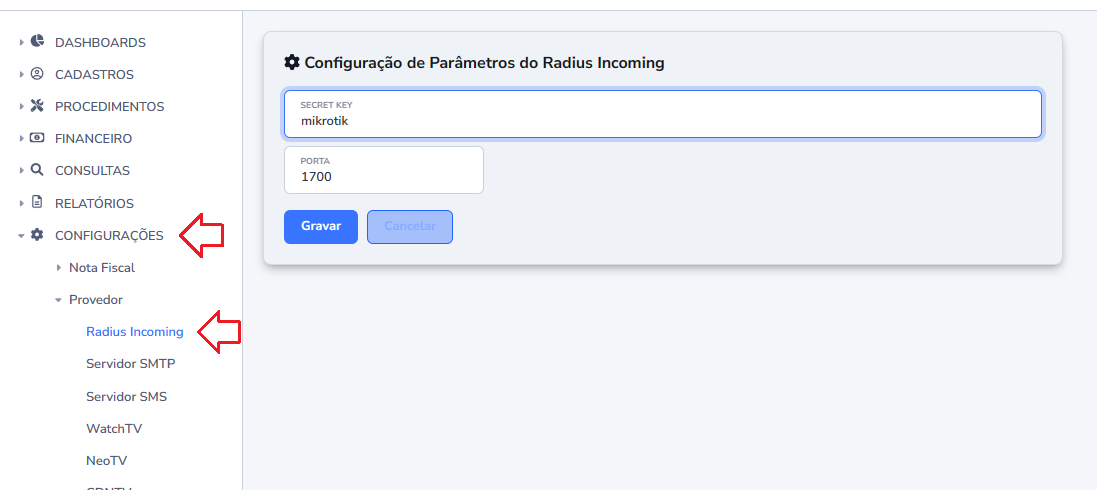Click the Cancelar button
Screen dimensions: 1097x490
click(x=410, y=227)
